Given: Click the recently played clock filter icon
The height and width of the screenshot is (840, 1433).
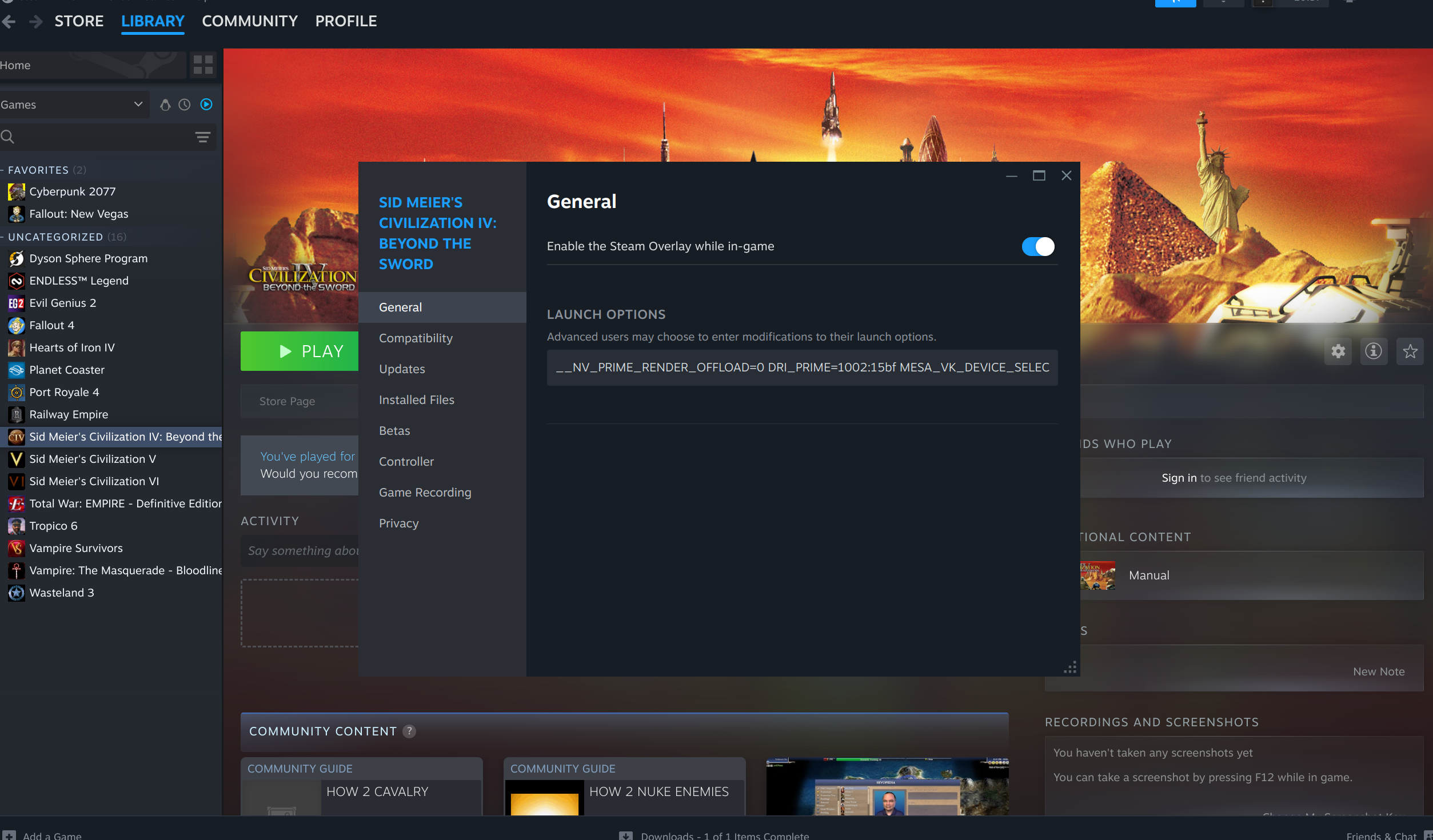Looking at the screenshot, I should tap(184, 105).
